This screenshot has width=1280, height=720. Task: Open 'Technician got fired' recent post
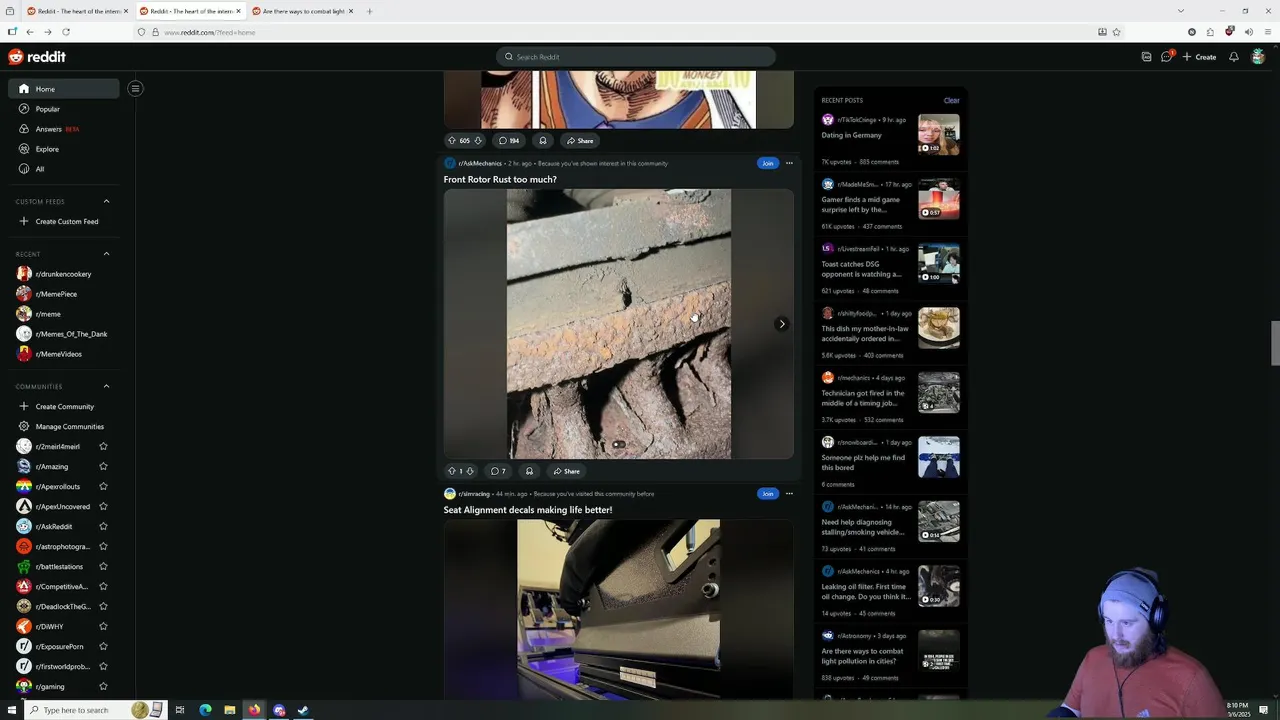pyautogui.click(x=864, y=399)
